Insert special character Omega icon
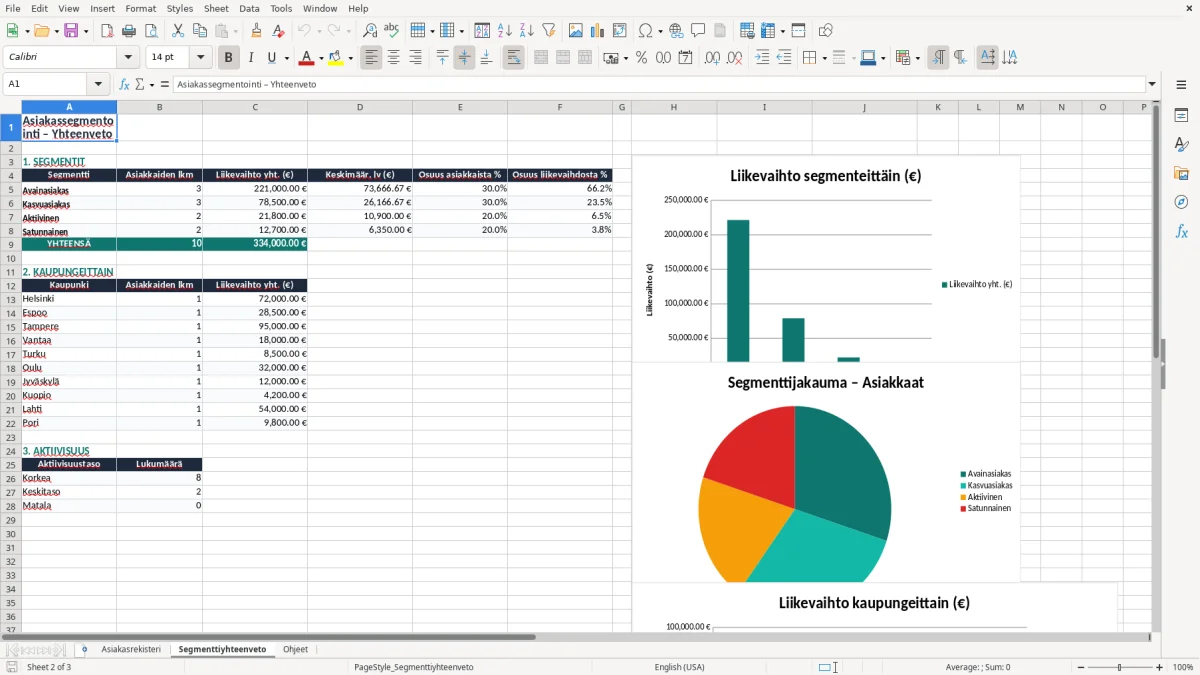Viewport: 1200px width, 675px height. click(x=645, y=31)
